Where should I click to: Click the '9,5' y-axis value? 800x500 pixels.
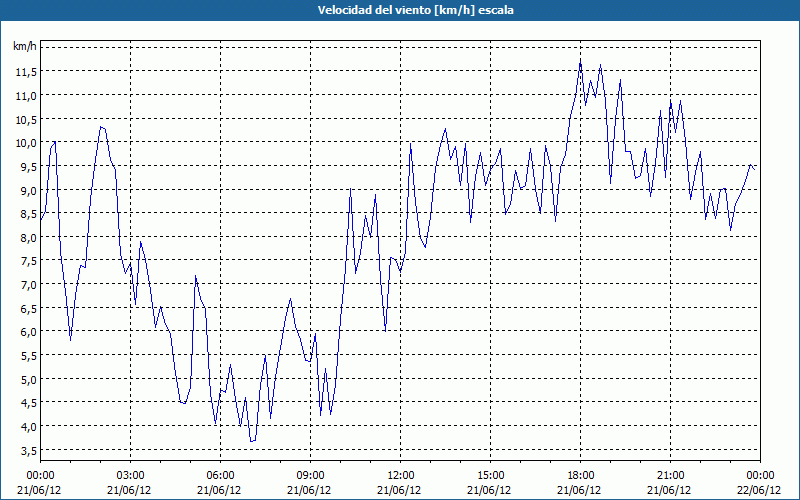[x=28, y=166]
